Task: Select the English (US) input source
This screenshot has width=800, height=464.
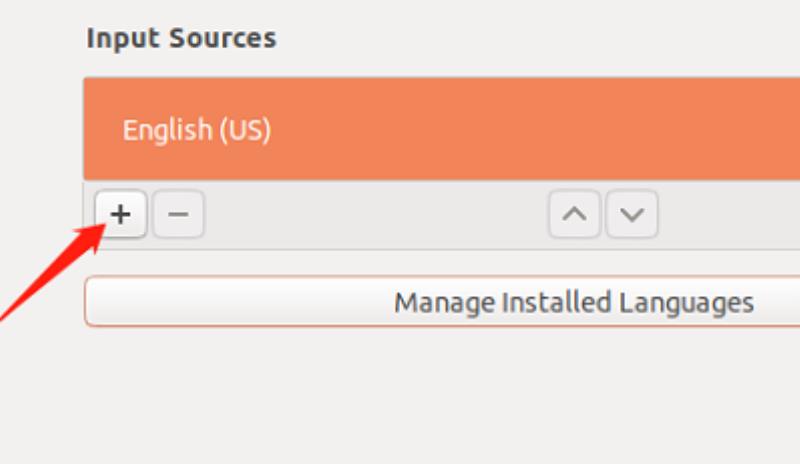Action: [x=442, y=129]
